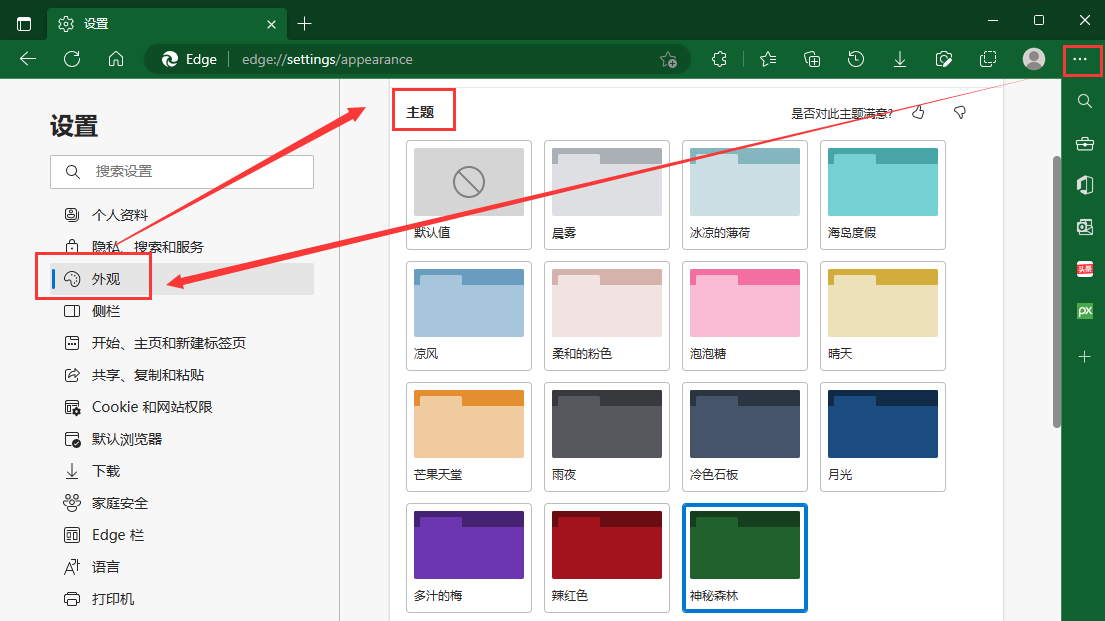This screenshot has width=1105, height=621.
Task: Click the Extensions puzzle icon in toolbar
Action: (719, 59)
